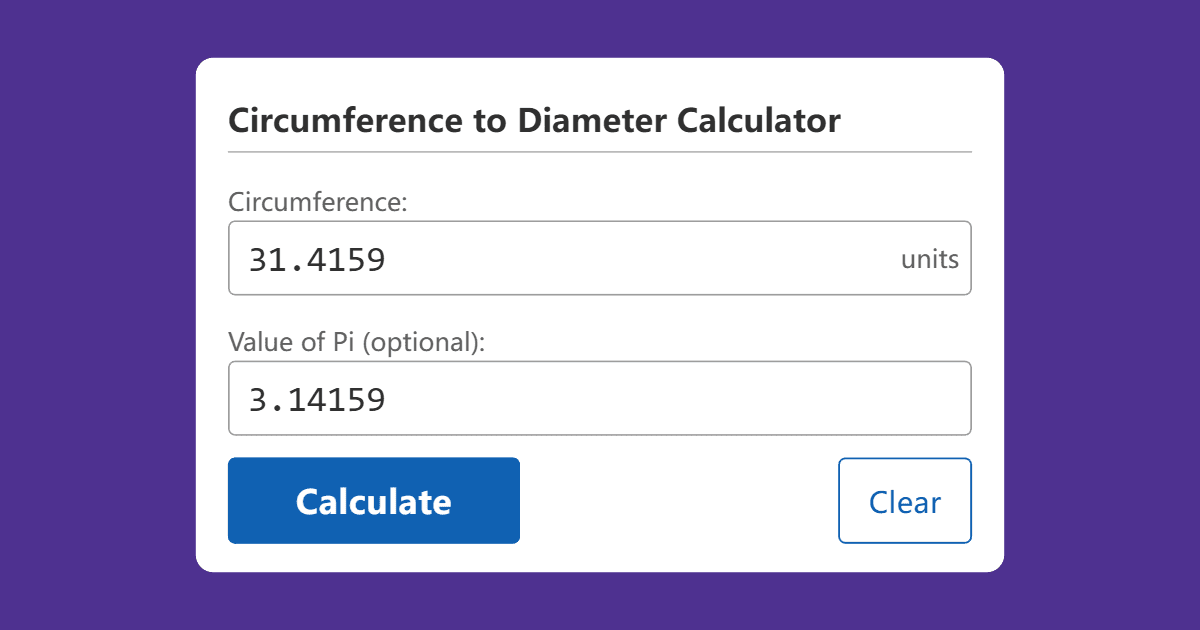This screenshot has height=630, width=1200.
Task: Click the Value of Pi input field
Action: coord(600,397)
